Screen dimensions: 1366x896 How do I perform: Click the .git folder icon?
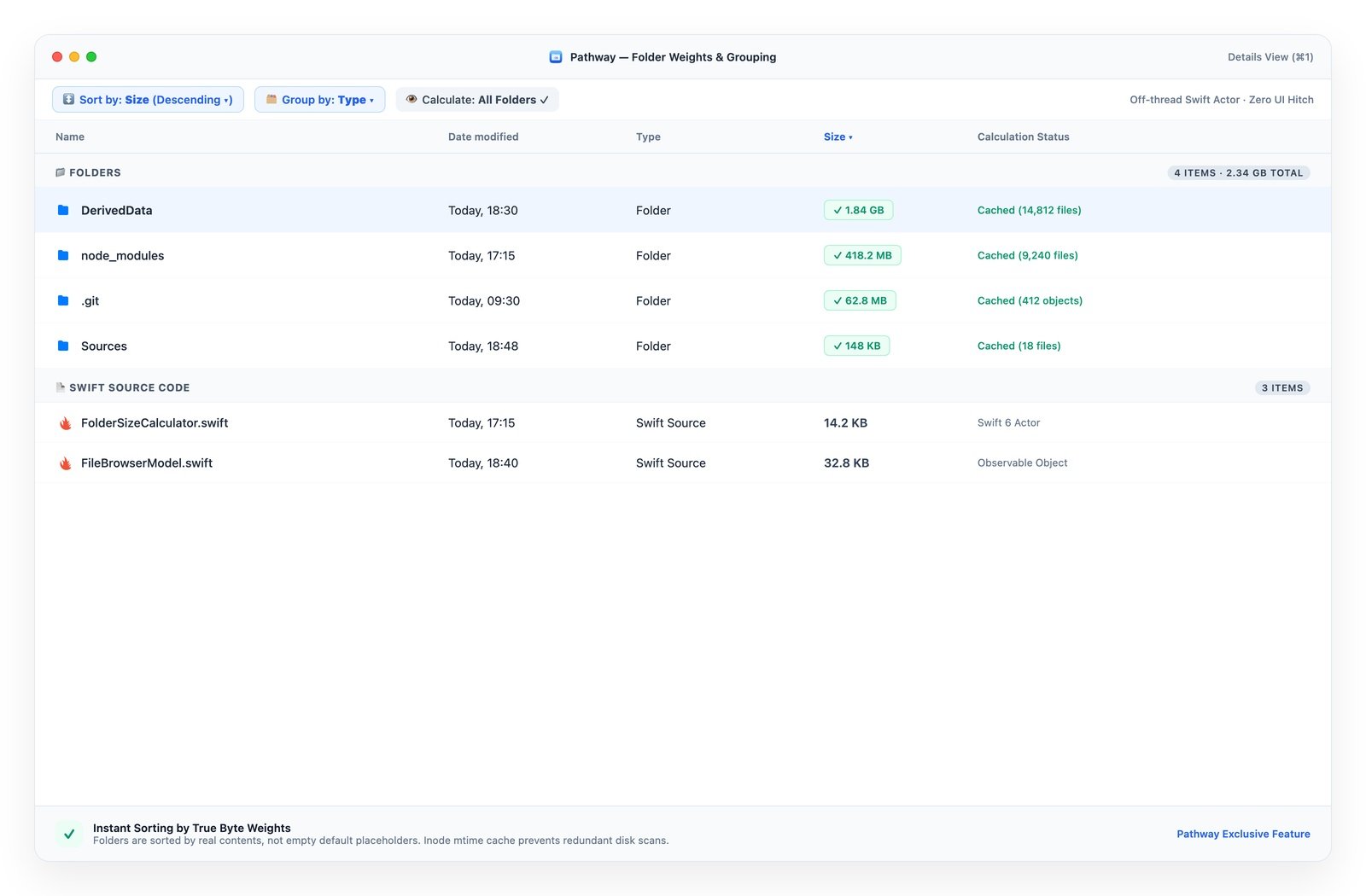[63, 300]
